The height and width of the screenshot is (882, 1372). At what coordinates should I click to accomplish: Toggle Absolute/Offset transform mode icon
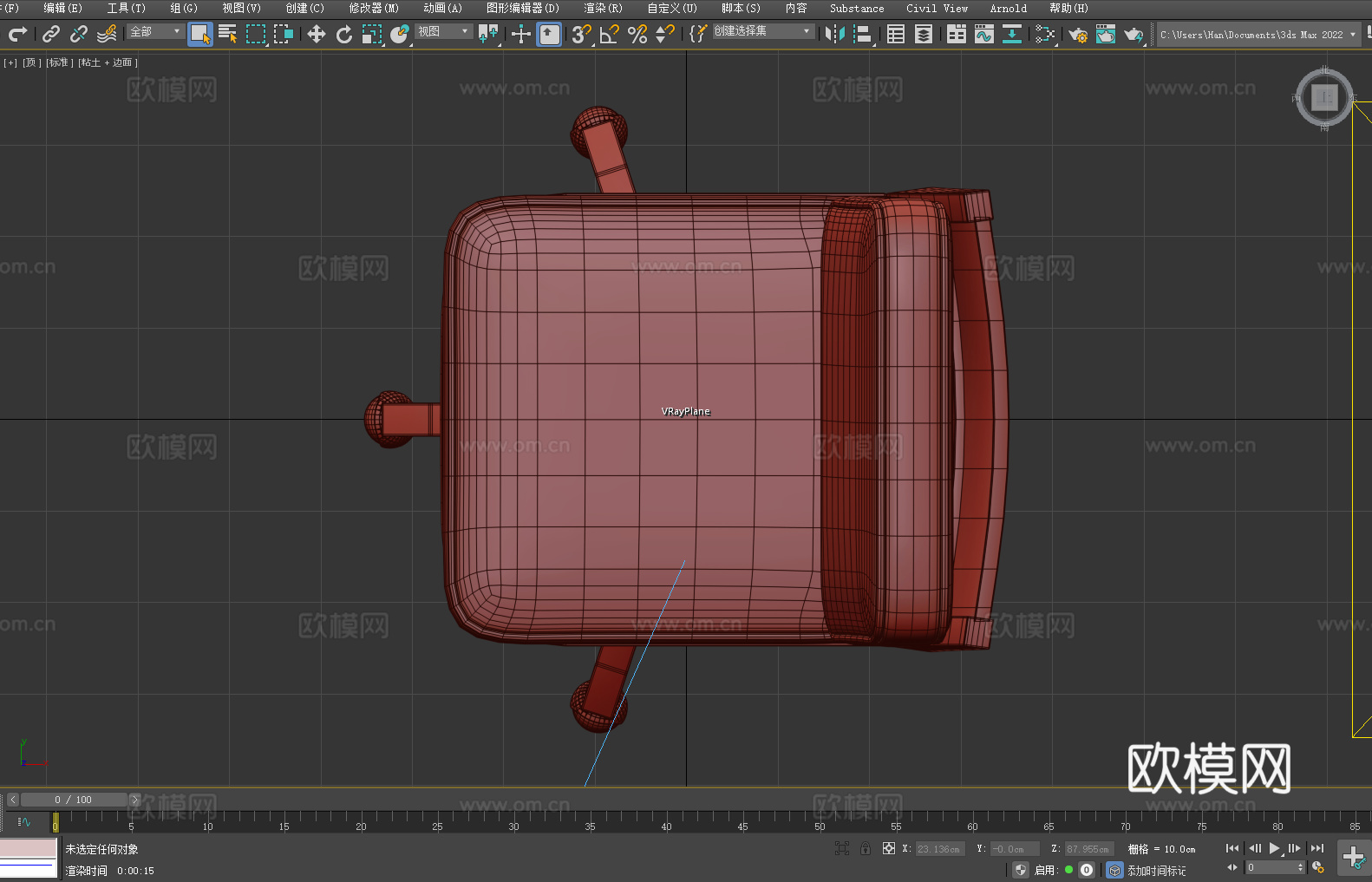tap(888, 848)
